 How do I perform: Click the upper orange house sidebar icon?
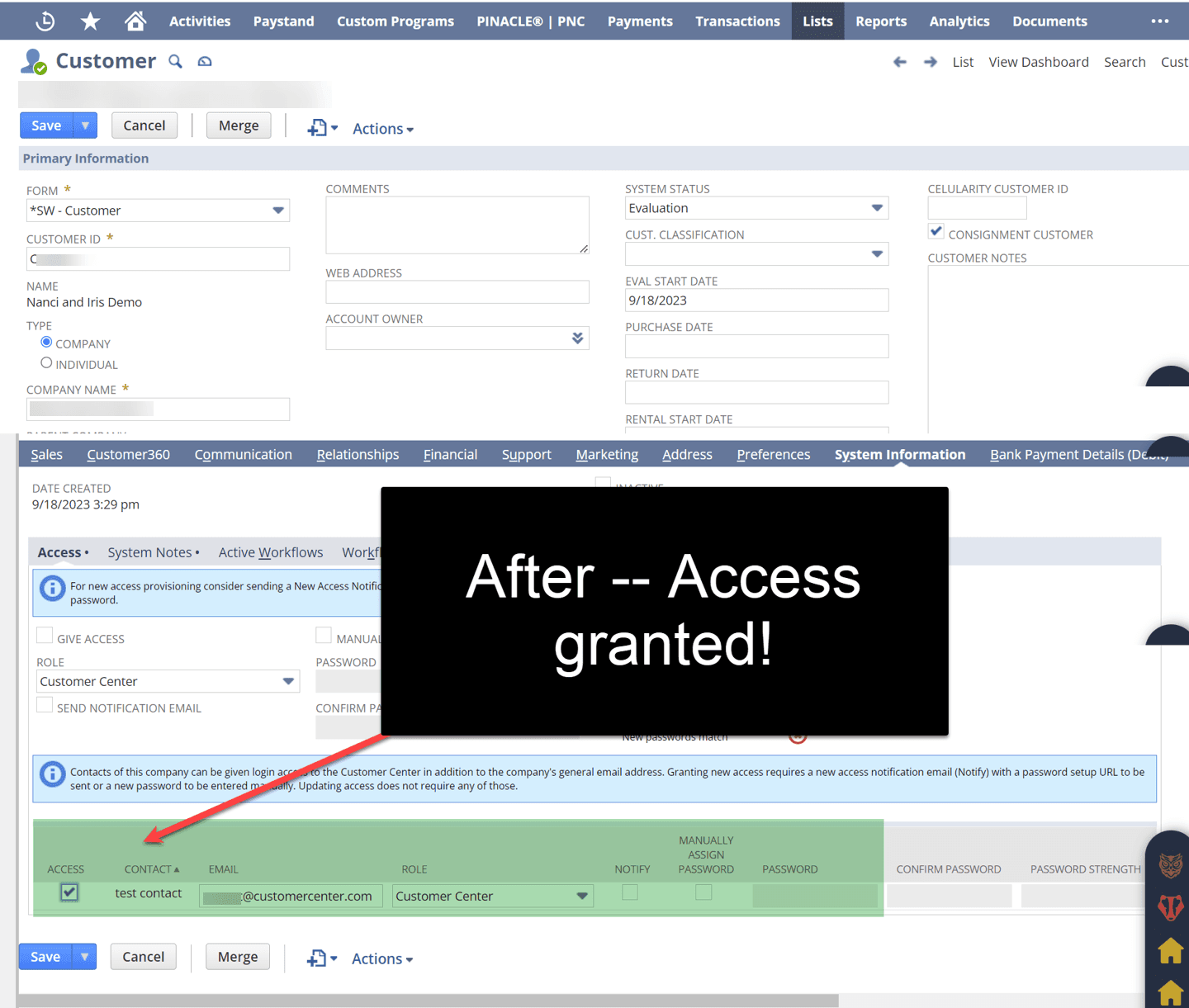click(1170, 951)
